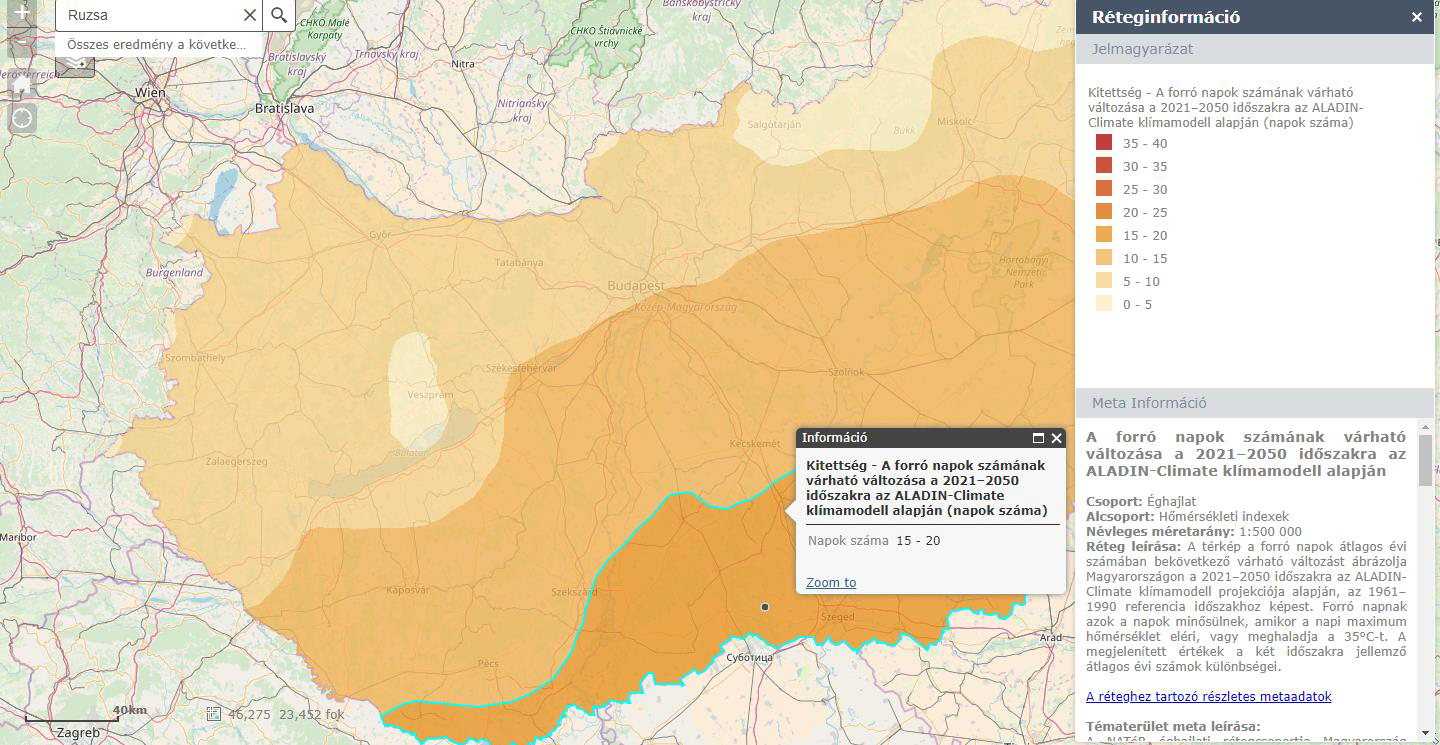Click the magnifier search button
The image size is (1440, 745).
(x=279, y=15)
